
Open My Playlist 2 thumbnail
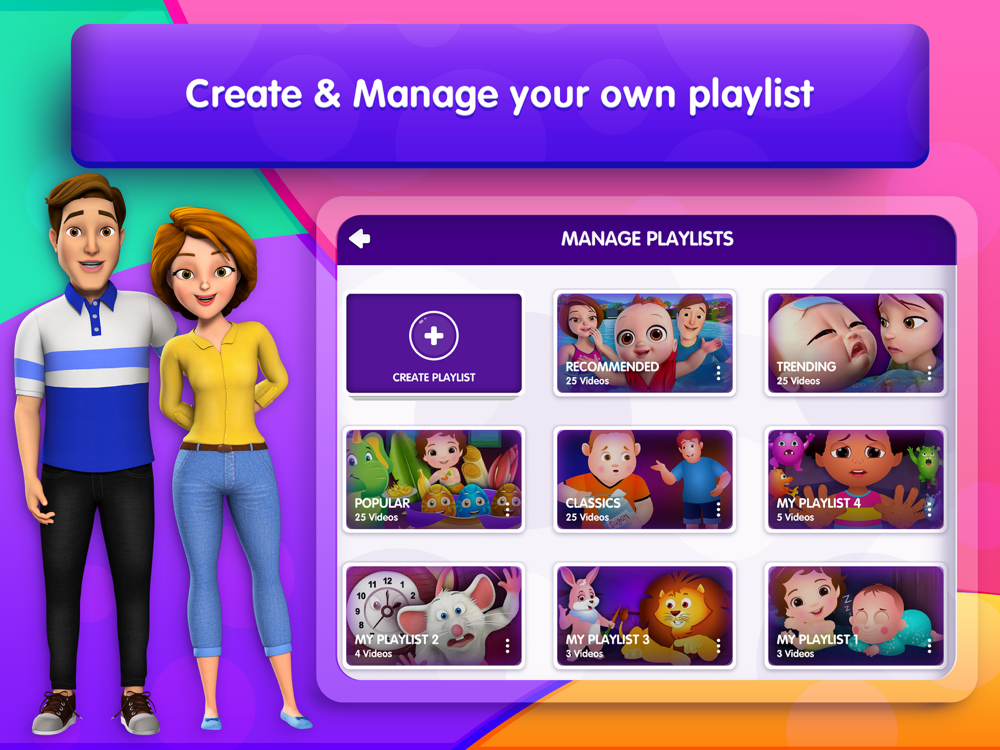(434, 615)
